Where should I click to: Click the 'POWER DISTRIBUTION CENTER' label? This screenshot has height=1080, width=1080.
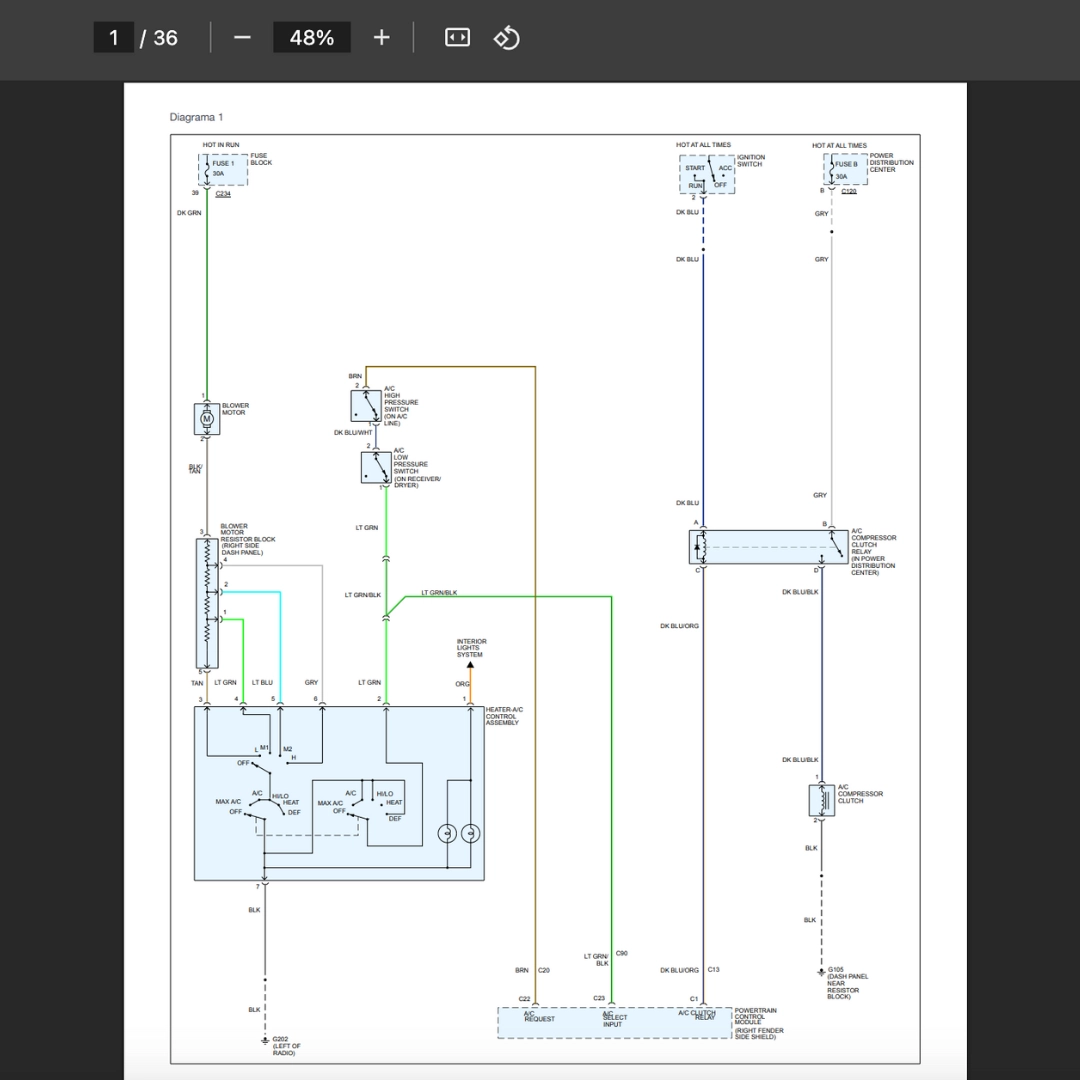(x=891, y=163)
